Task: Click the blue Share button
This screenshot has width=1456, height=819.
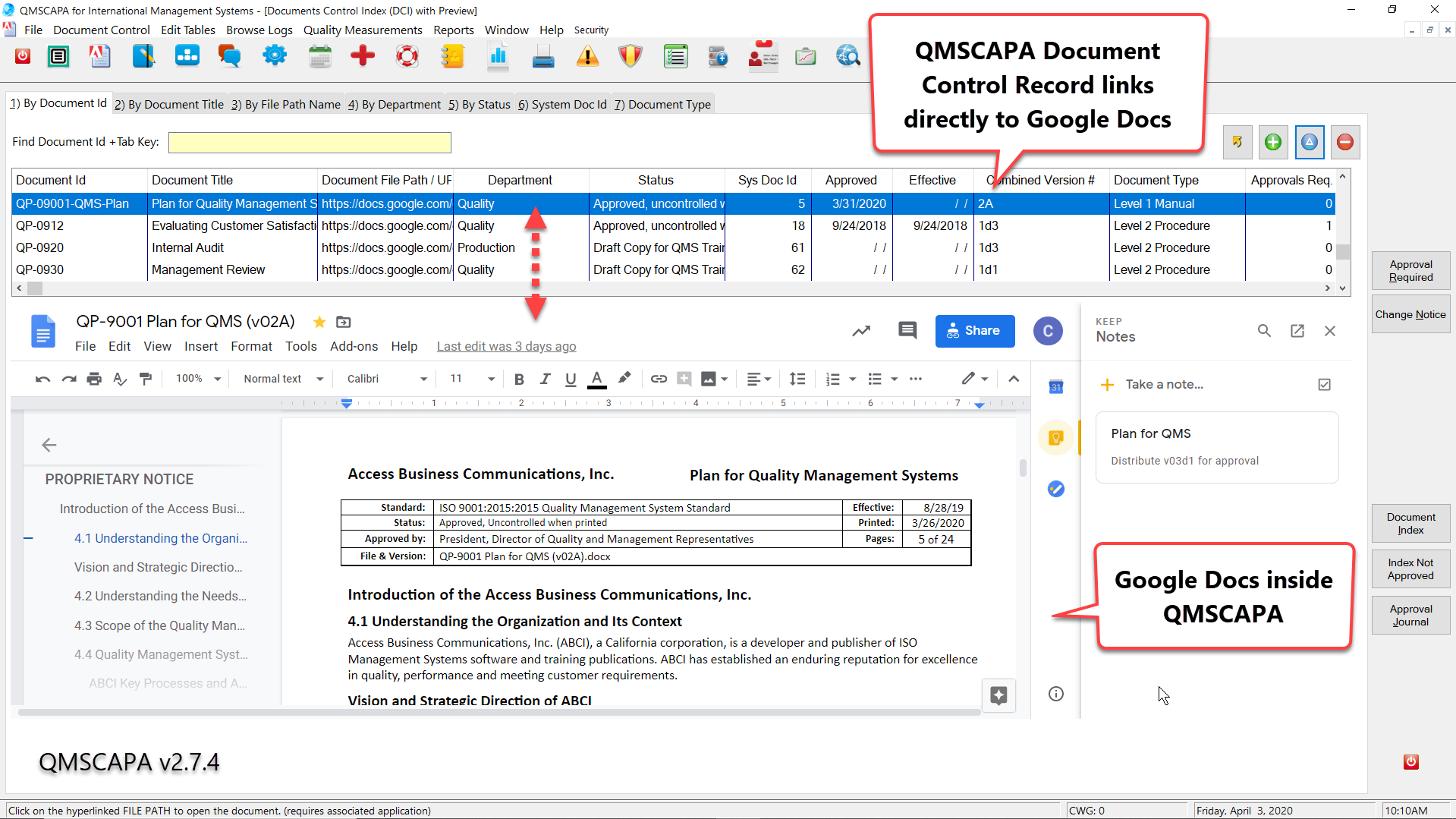Action: tap(974, 331)
